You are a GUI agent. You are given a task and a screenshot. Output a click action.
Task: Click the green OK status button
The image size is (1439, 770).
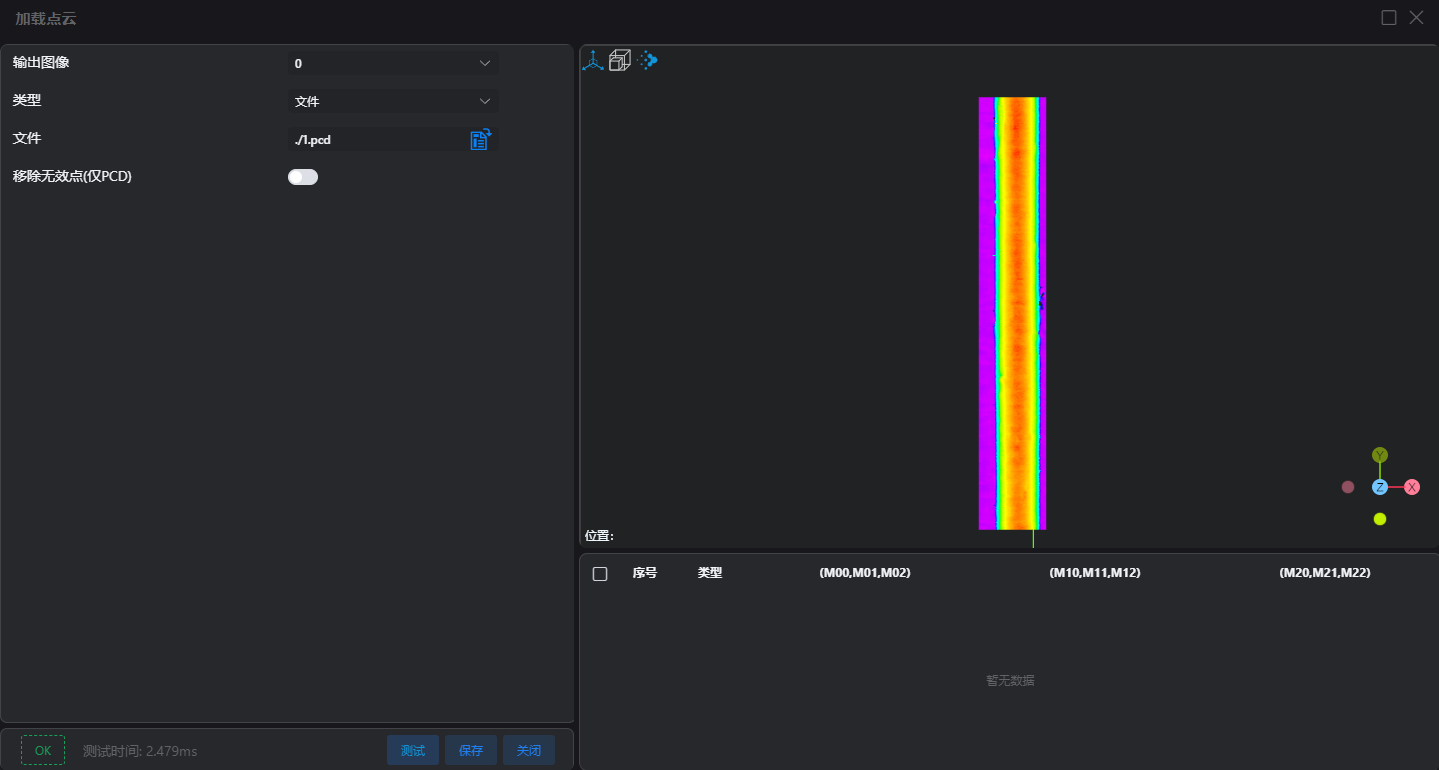coord(43,750)
